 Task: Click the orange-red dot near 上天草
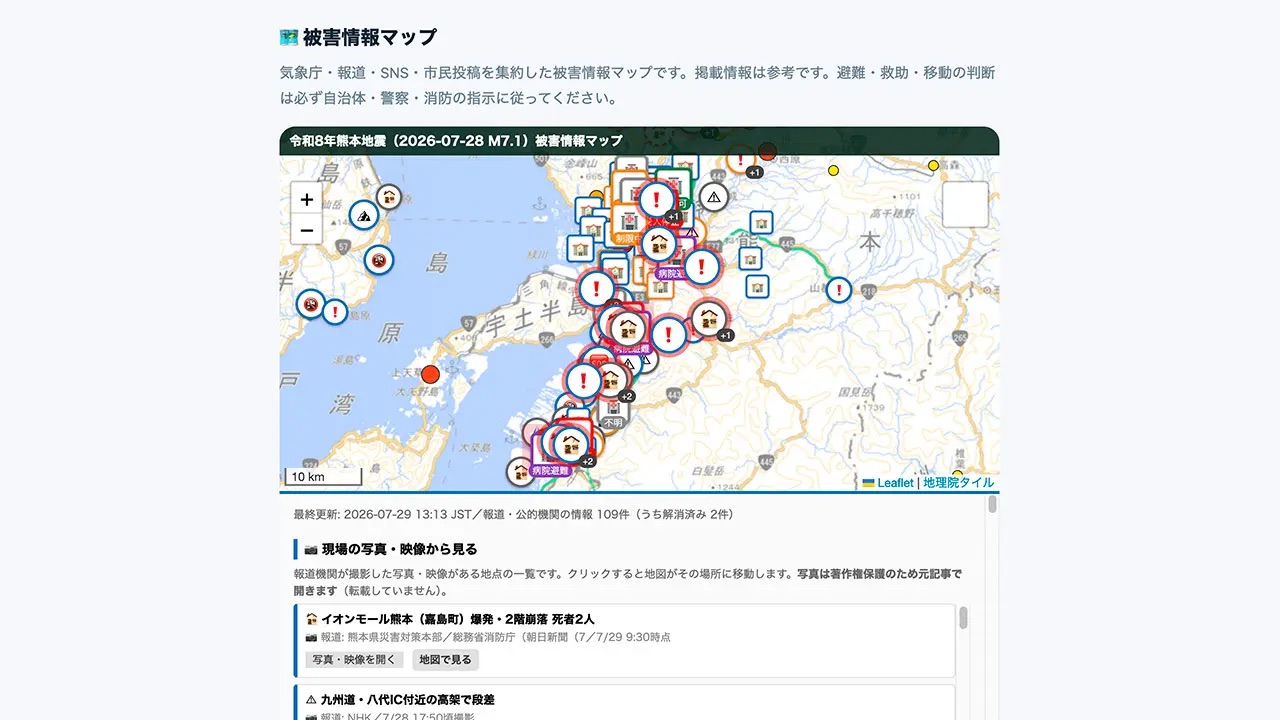(430, 374)
